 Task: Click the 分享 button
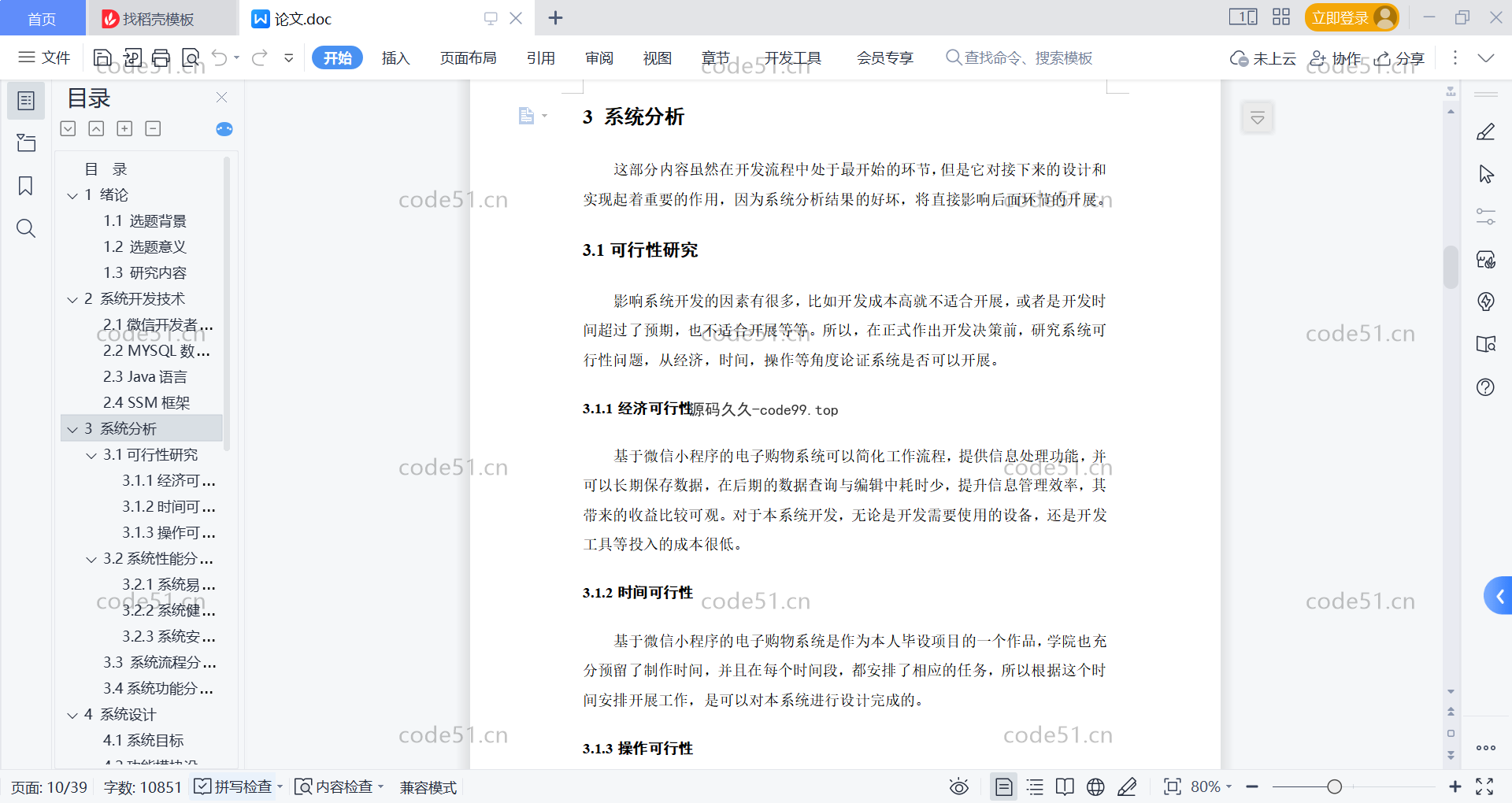[1399, 58]
